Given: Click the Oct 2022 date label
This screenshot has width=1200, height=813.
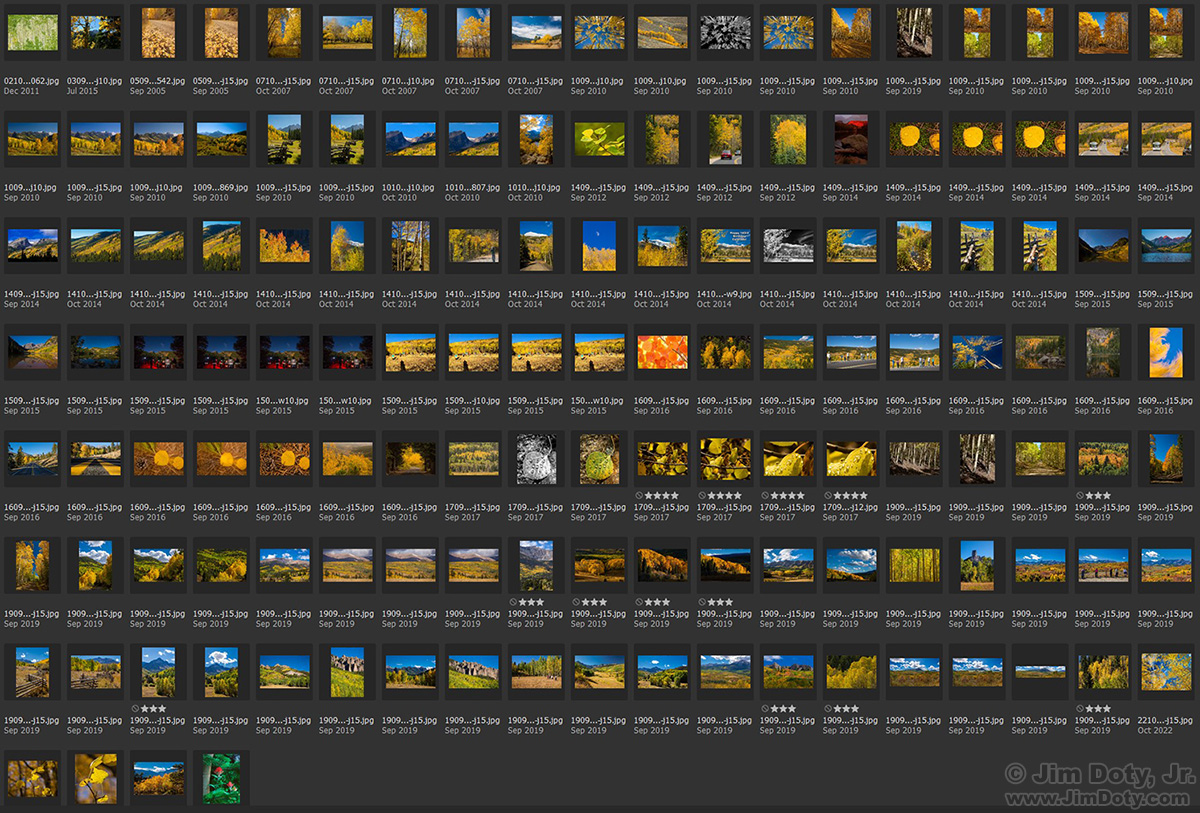Looking at the screenshot, I should 1155,730.
